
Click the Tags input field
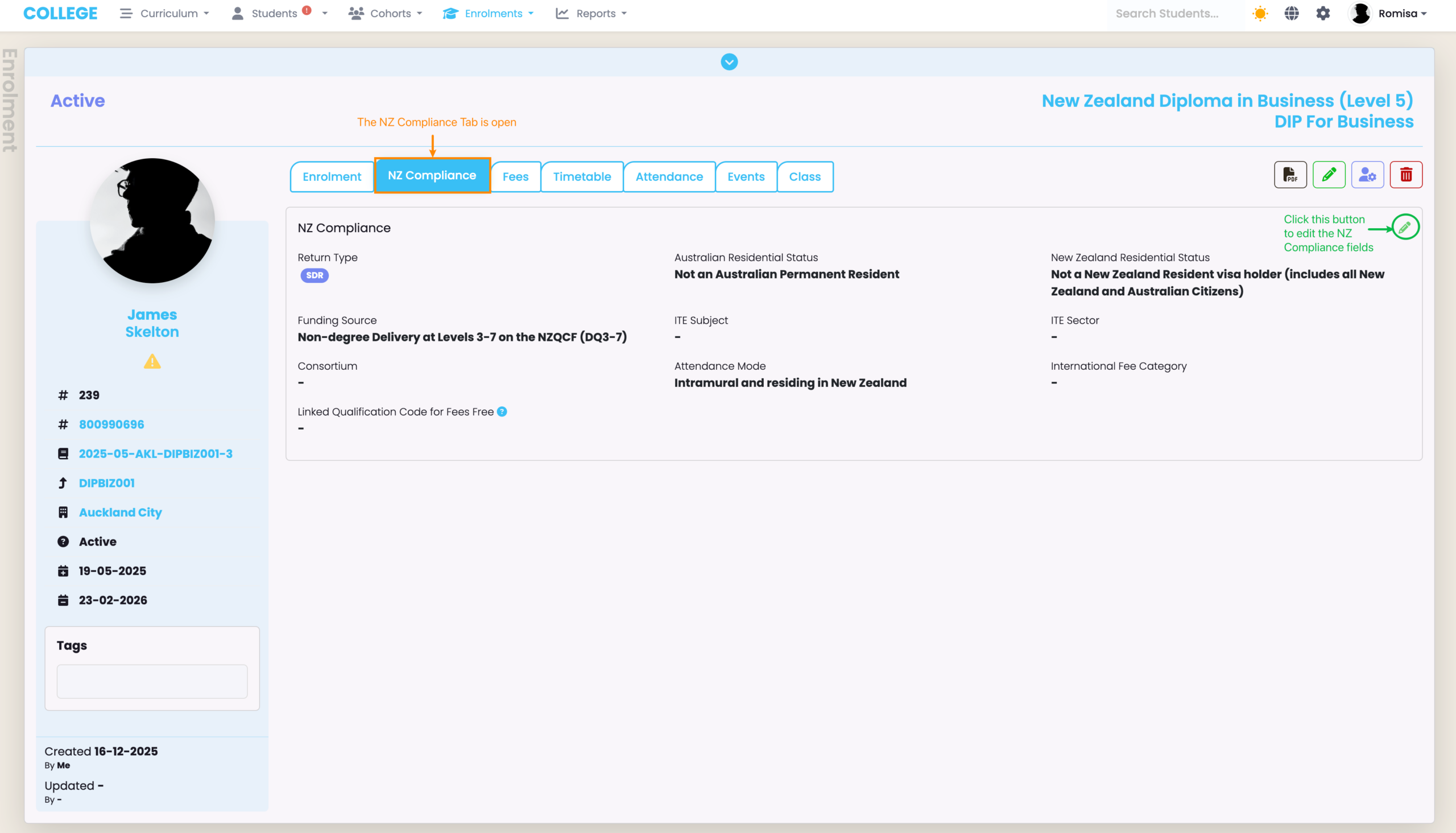(x=152, y=681)
